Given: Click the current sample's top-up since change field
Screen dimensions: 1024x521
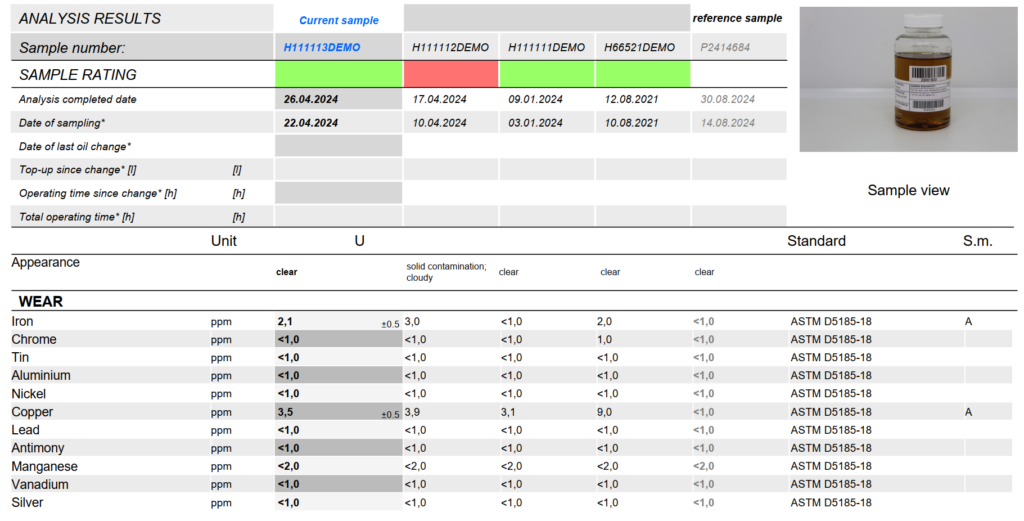Looking at the screenshot, I should (x=338, y=170).
